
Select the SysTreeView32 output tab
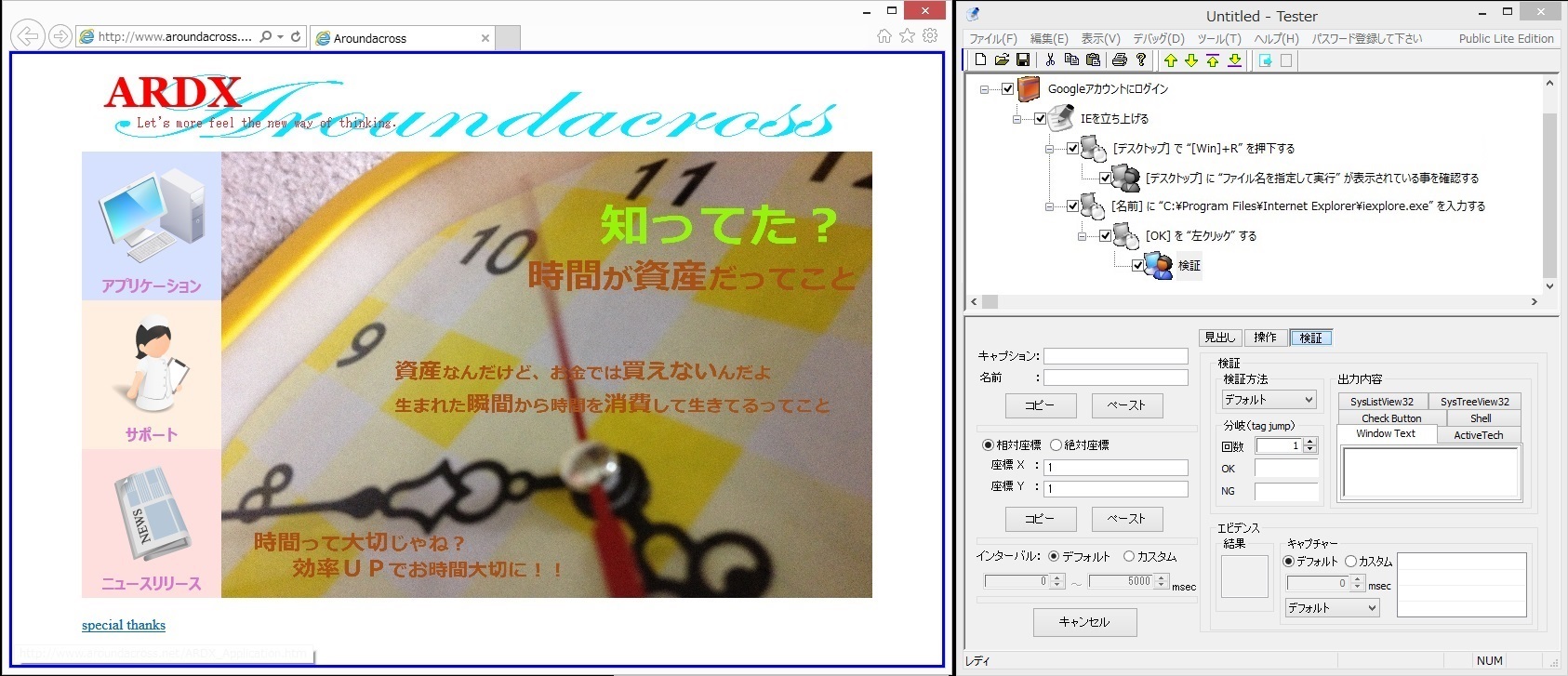(1475, 402)
